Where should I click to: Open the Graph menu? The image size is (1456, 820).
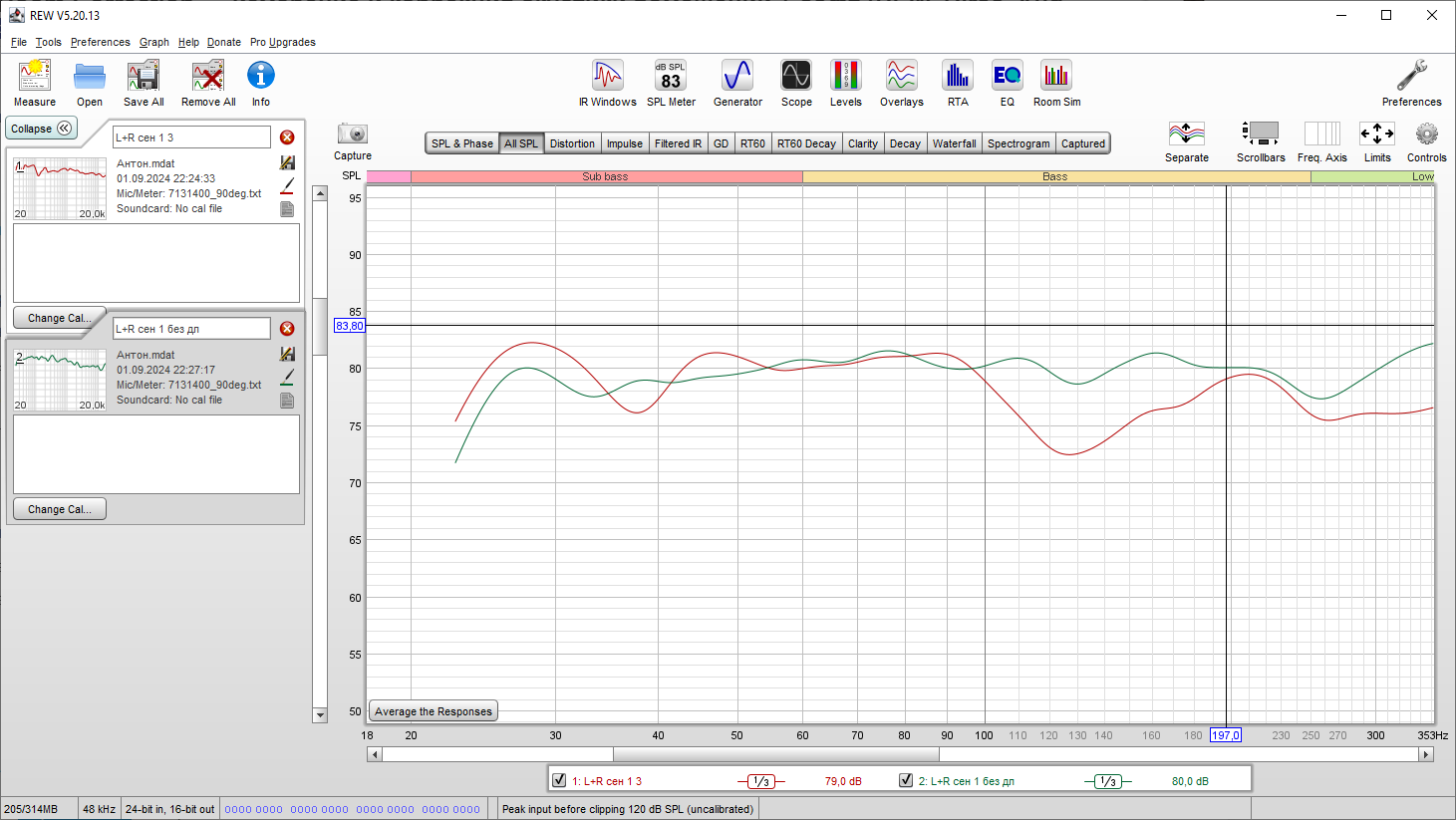coord(153,42)
